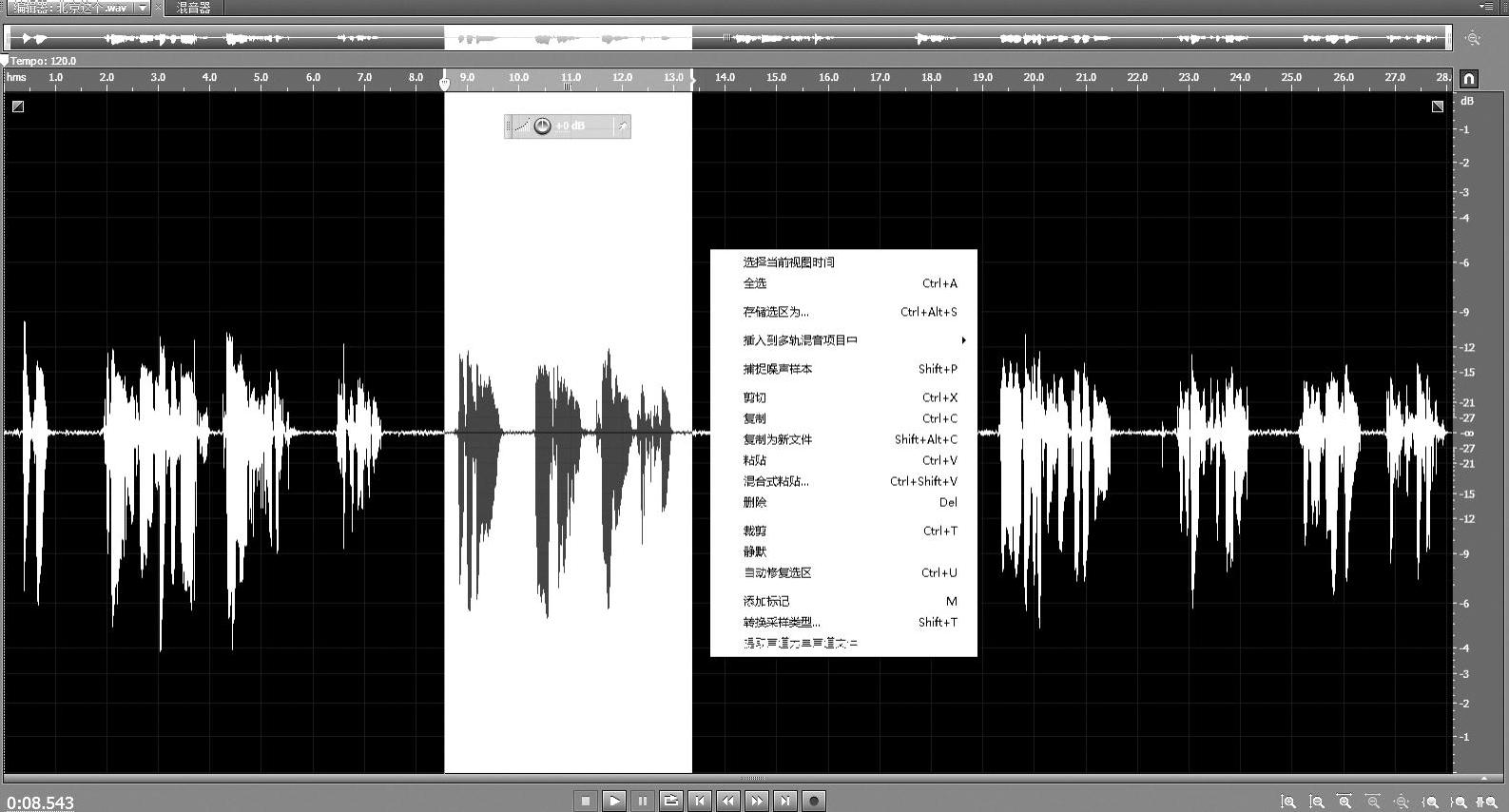Stop playback with the Stop button
This screenshot has width=1509, height=812.
(x=586, y=801)
